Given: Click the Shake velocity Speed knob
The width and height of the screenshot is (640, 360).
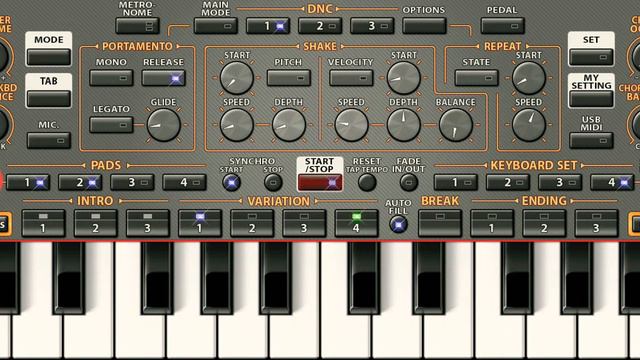Looking at the screenshot, I should (351, 125).
